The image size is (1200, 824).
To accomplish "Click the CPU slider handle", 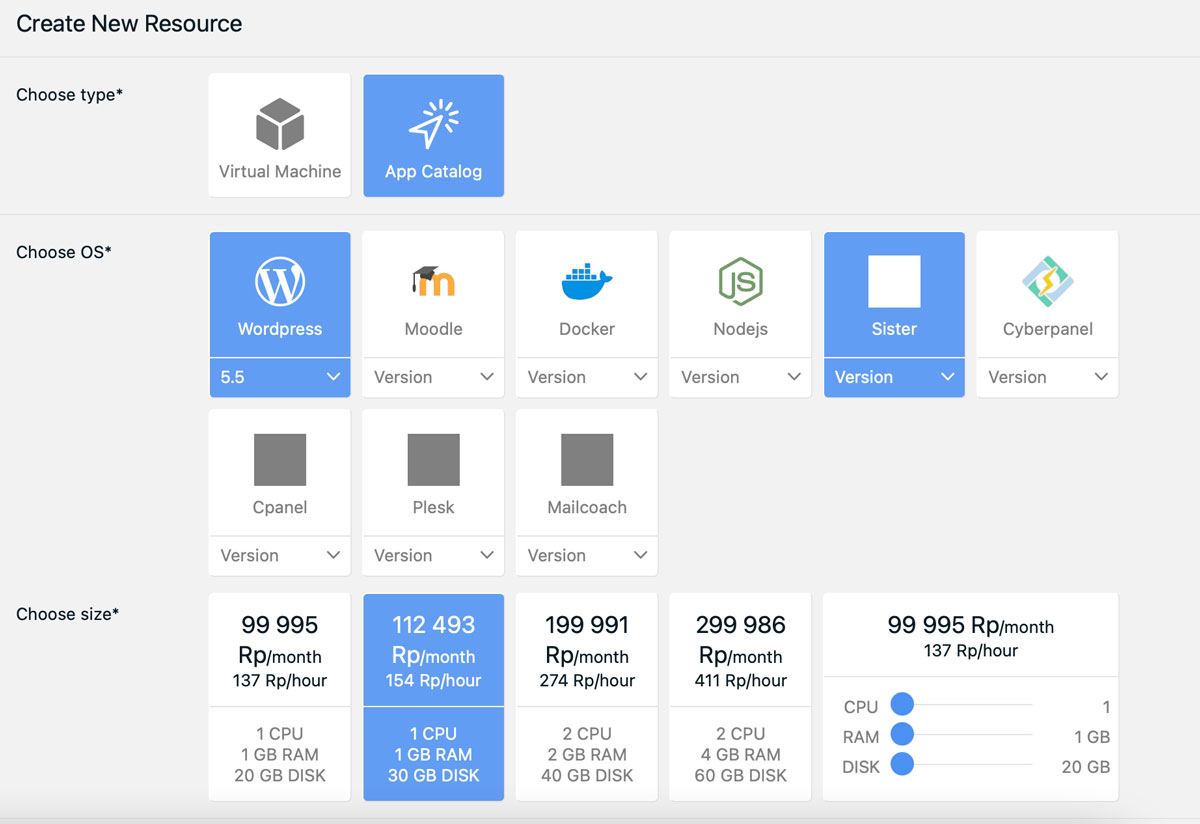I will point(902,705).
